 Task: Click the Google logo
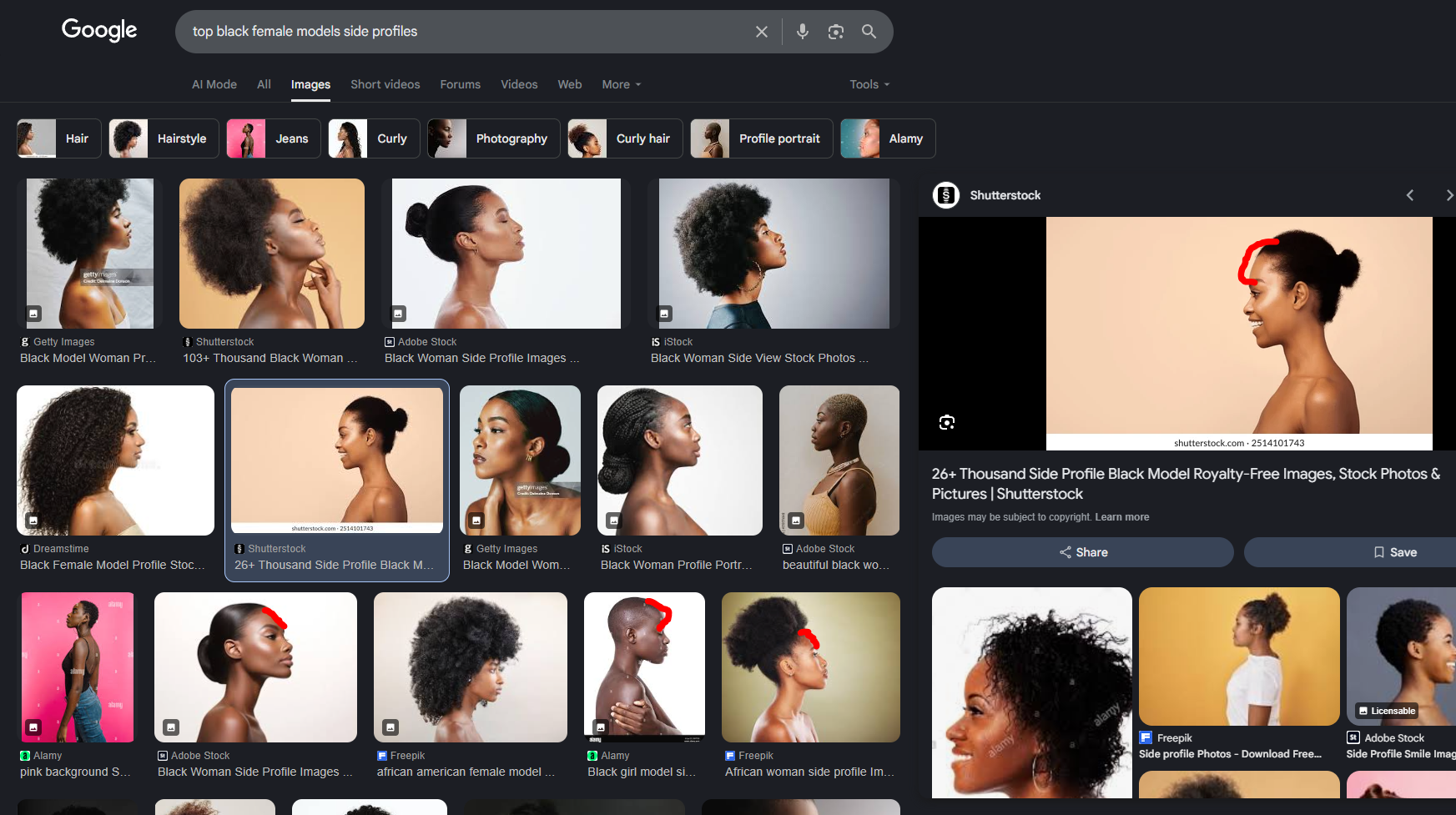click(x=99, y=30)
